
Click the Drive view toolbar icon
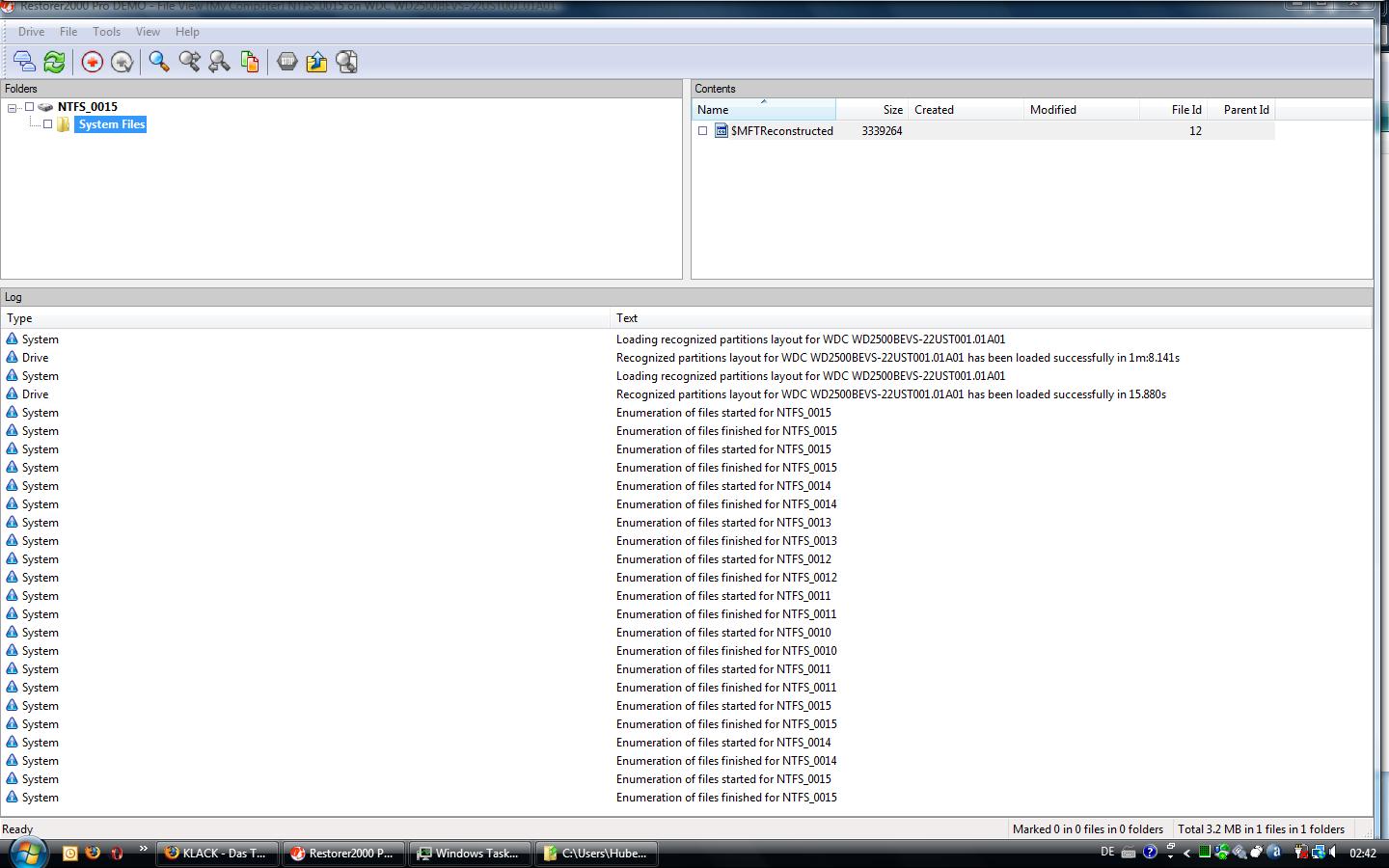(24, 62)
